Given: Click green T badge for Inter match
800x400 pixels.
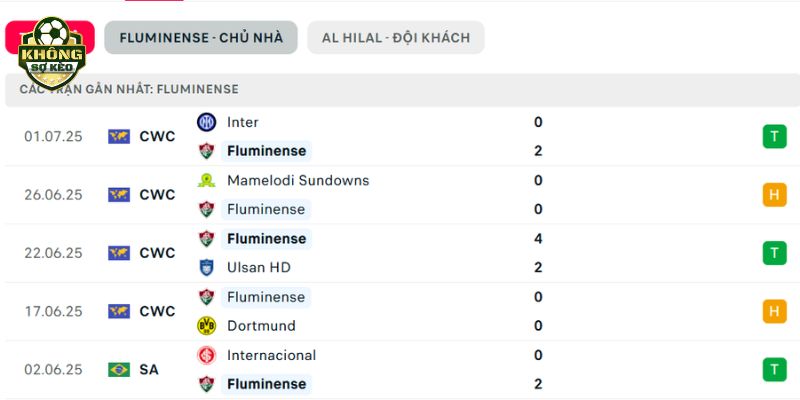Looking at the screenshot, I should (774, 137).
